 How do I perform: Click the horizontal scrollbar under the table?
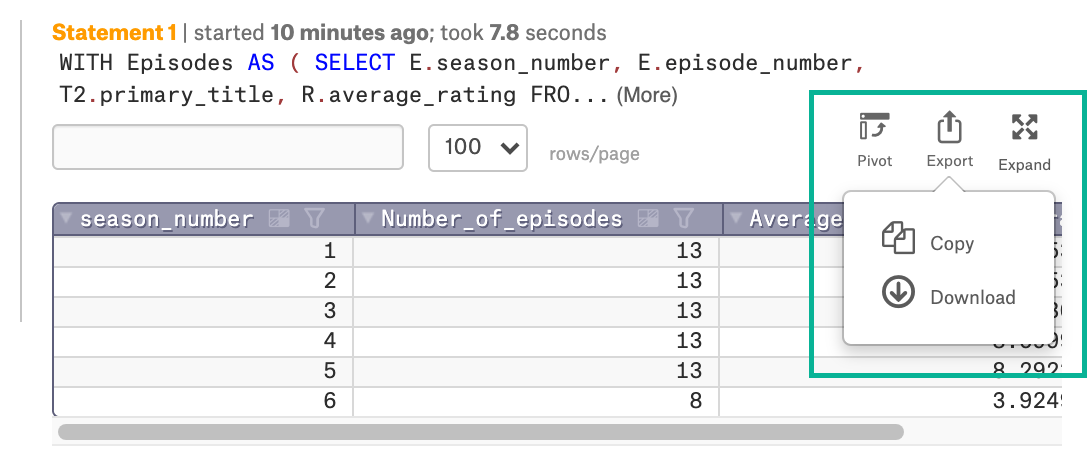click(x=480, y=432)
